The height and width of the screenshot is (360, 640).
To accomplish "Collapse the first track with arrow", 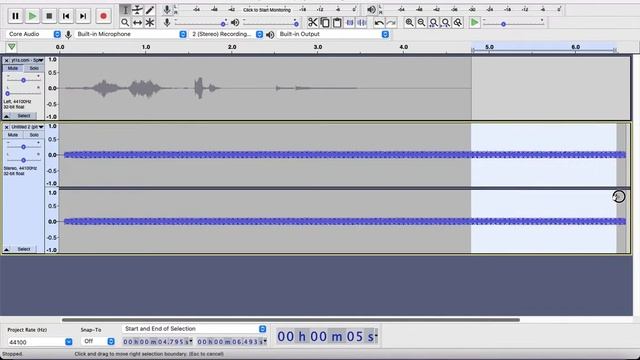I will [x=6, y=116].
